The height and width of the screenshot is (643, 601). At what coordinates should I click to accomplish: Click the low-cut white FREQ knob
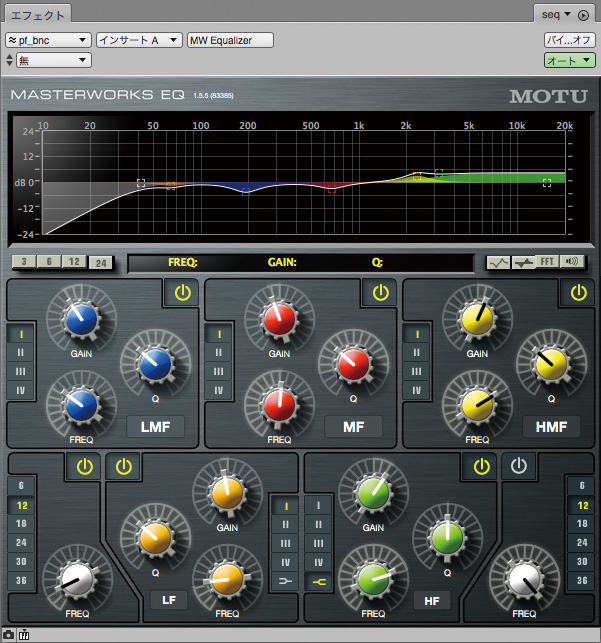click(77, 579)
